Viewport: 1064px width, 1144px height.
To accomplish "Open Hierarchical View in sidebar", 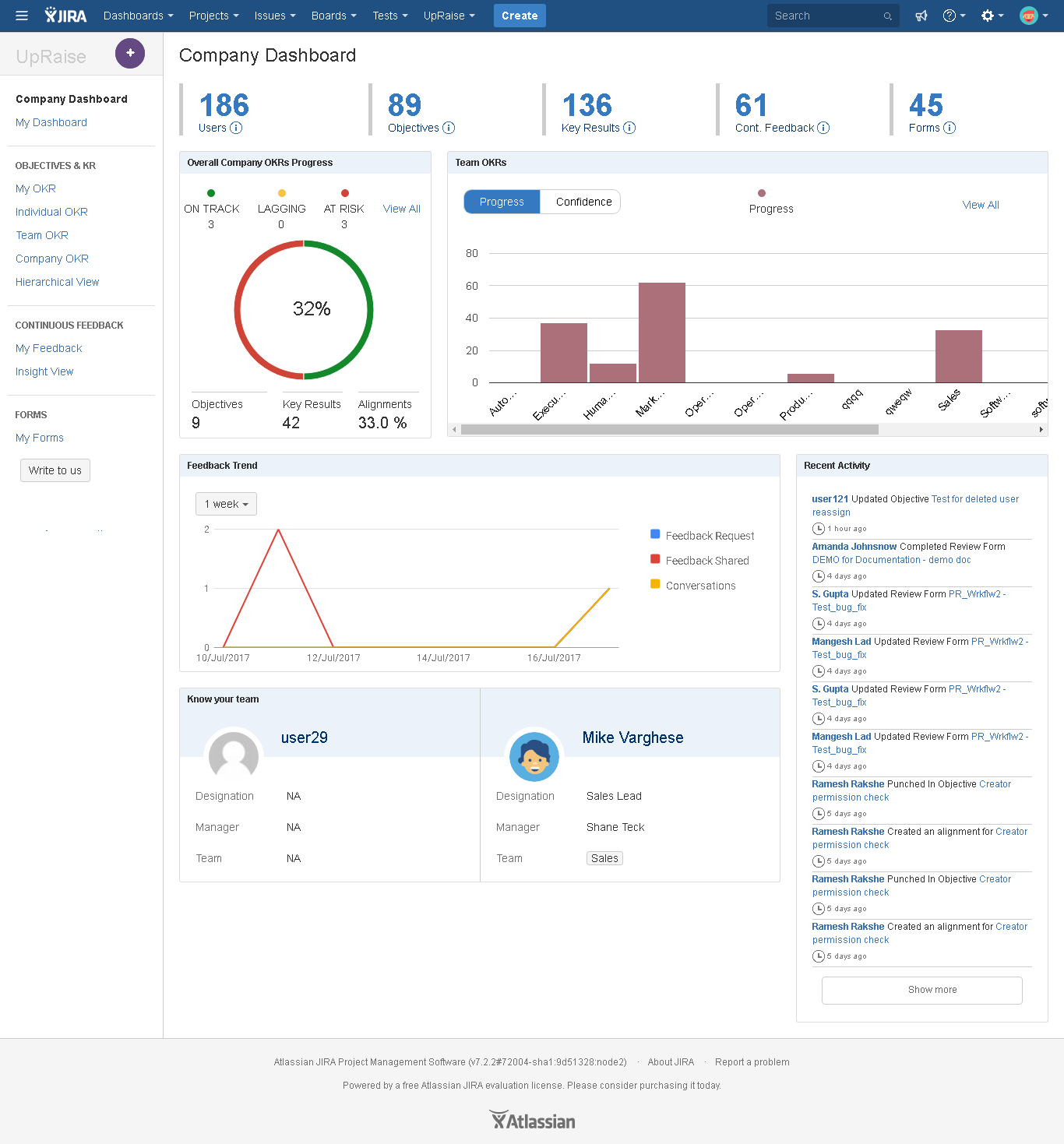I will click(x=58, y=282).
